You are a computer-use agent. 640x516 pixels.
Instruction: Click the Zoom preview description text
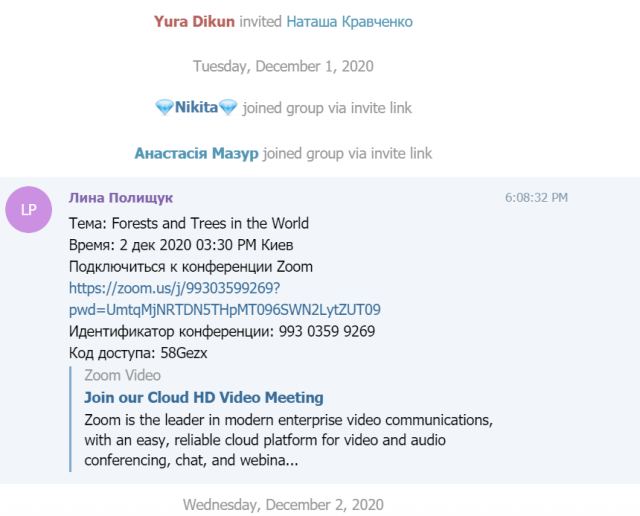coord(289,440)
